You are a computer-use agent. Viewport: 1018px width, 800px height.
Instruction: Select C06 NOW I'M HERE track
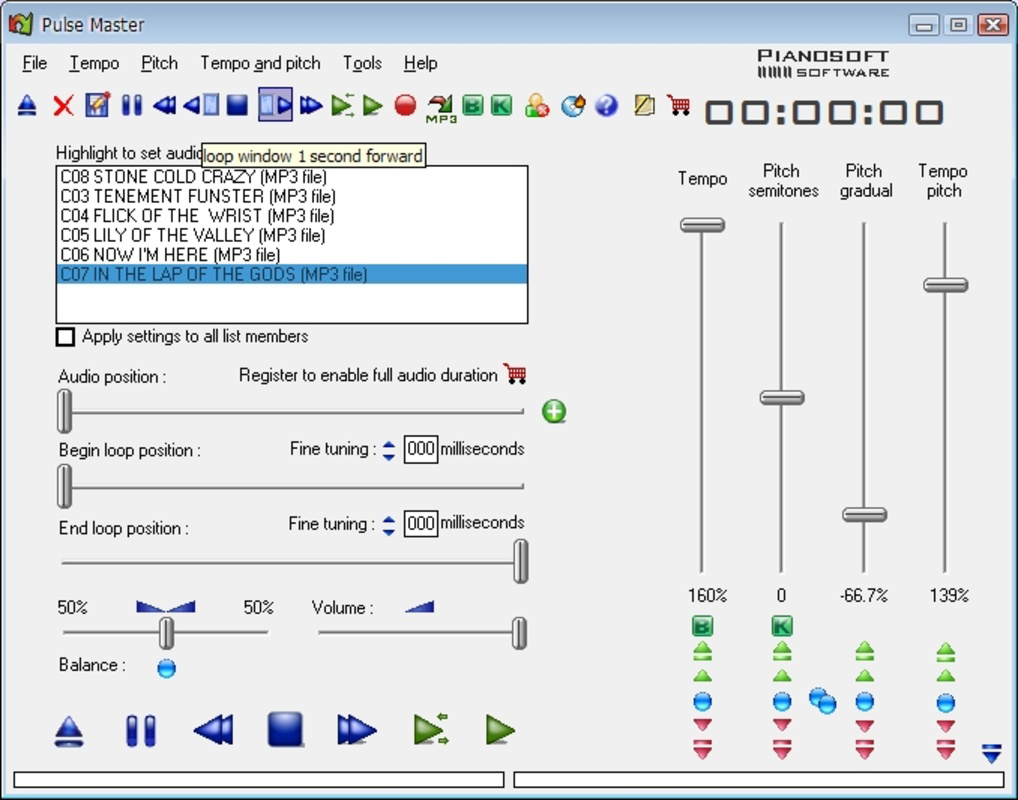pos(292,255)
